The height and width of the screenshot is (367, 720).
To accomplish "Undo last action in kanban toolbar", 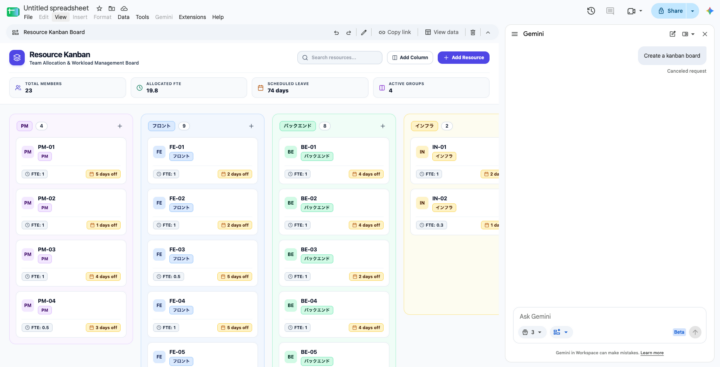I will tap(336, 32).
